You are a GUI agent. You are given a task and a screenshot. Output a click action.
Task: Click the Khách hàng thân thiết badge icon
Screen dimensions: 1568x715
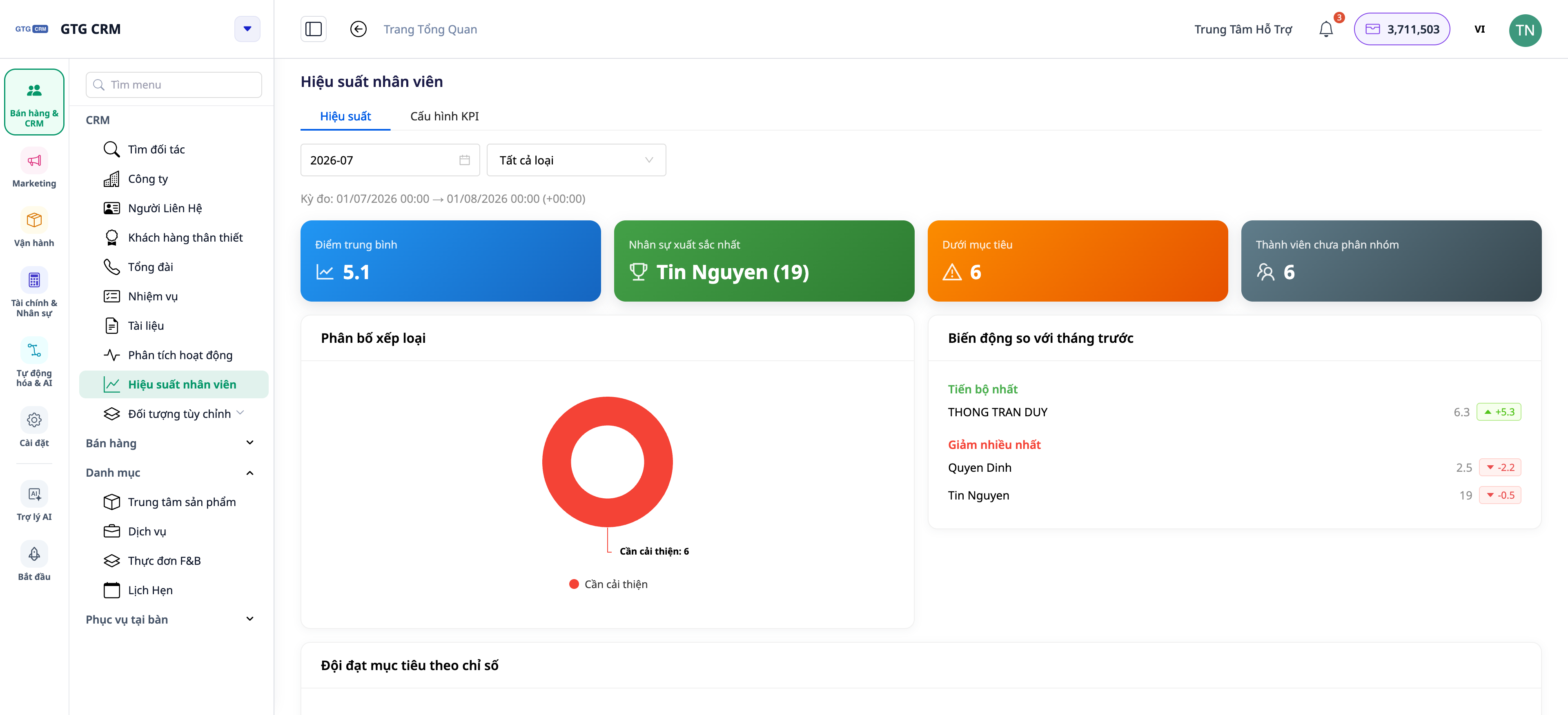111,238
